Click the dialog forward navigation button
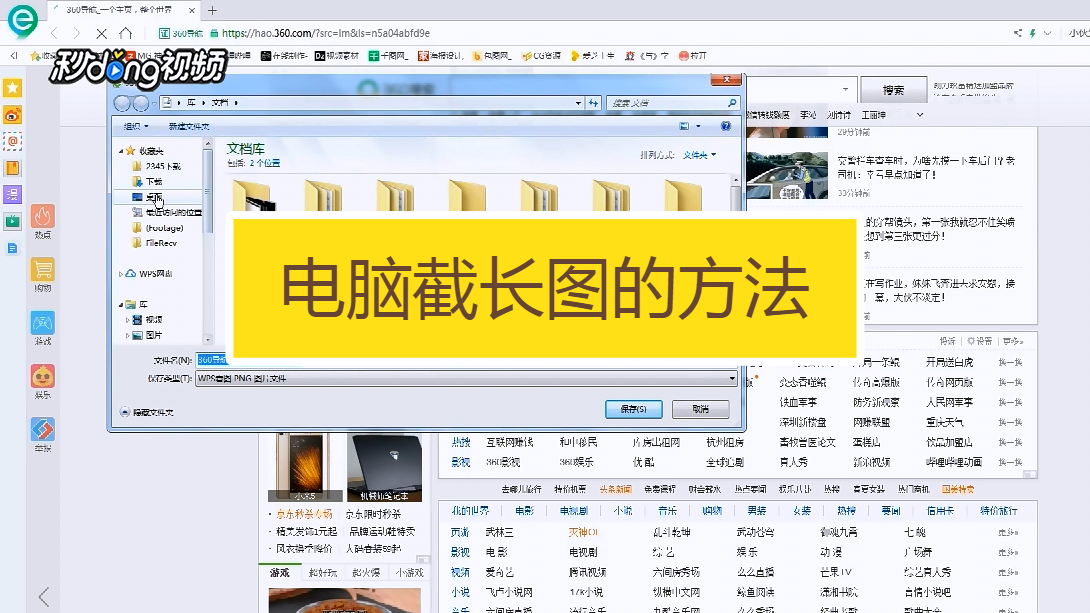This screenshot has height=613, width=1090. click(x=140, y=103)
